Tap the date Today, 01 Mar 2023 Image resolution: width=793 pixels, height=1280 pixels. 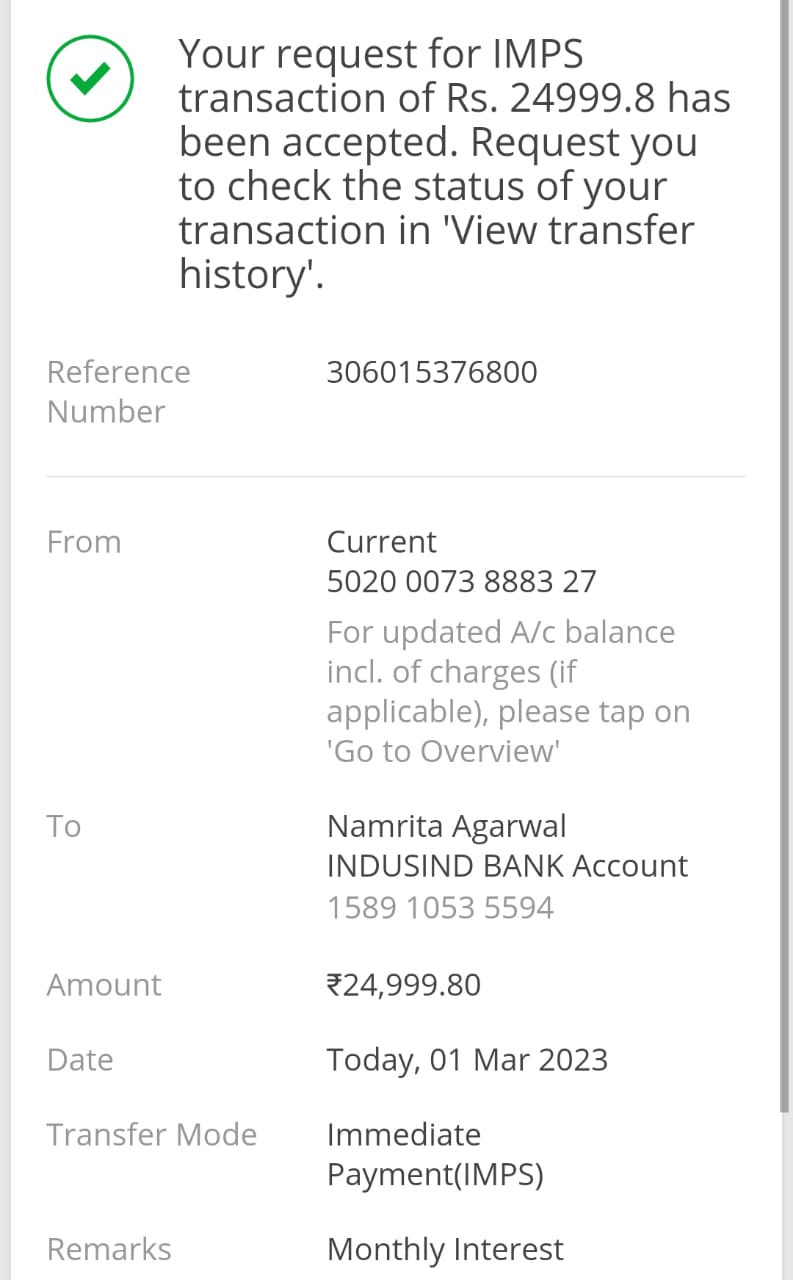click(467, 1060)
